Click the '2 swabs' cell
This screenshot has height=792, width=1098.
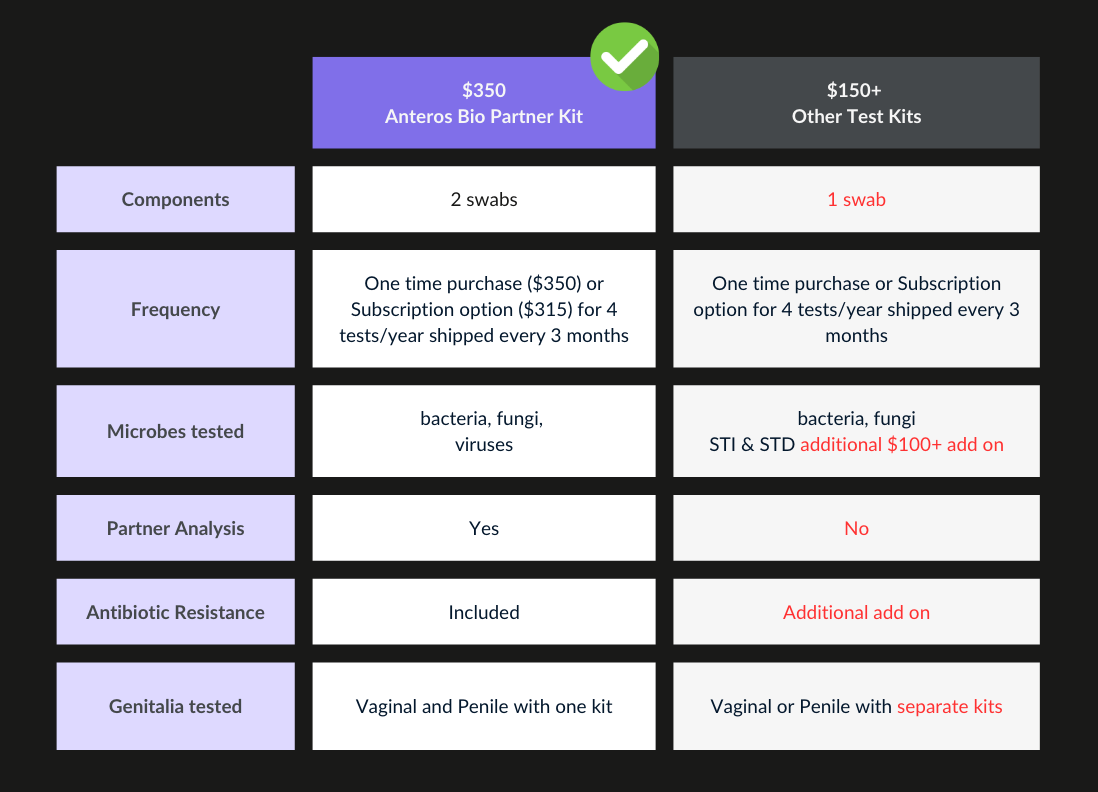pos(484,199)
